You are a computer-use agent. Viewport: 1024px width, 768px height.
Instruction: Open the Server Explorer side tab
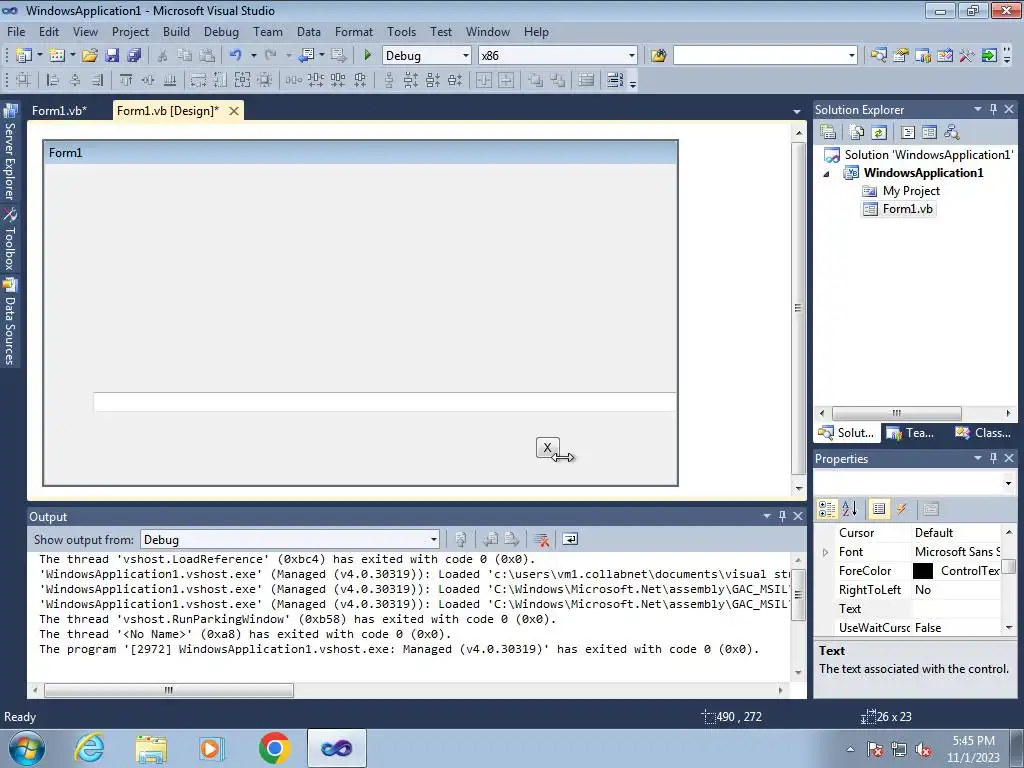tap(9, 153)
